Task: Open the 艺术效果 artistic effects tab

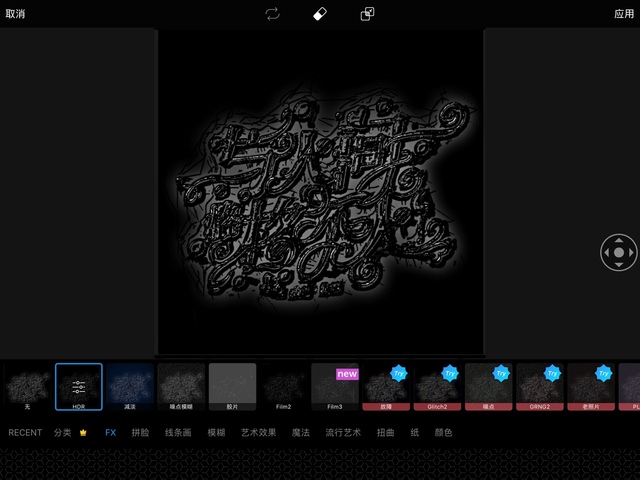Action: point(257,433)
